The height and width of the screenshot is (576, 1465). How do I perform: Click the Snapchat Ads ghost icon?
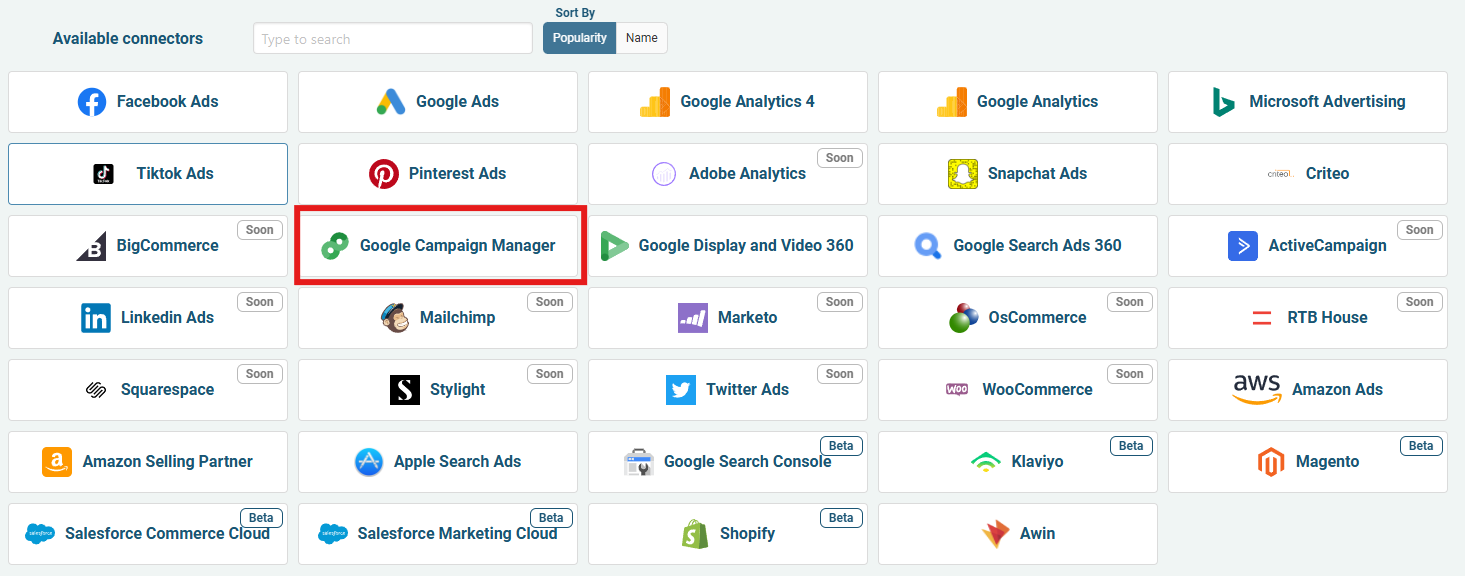pyautogui.click(x=963, y=174)
